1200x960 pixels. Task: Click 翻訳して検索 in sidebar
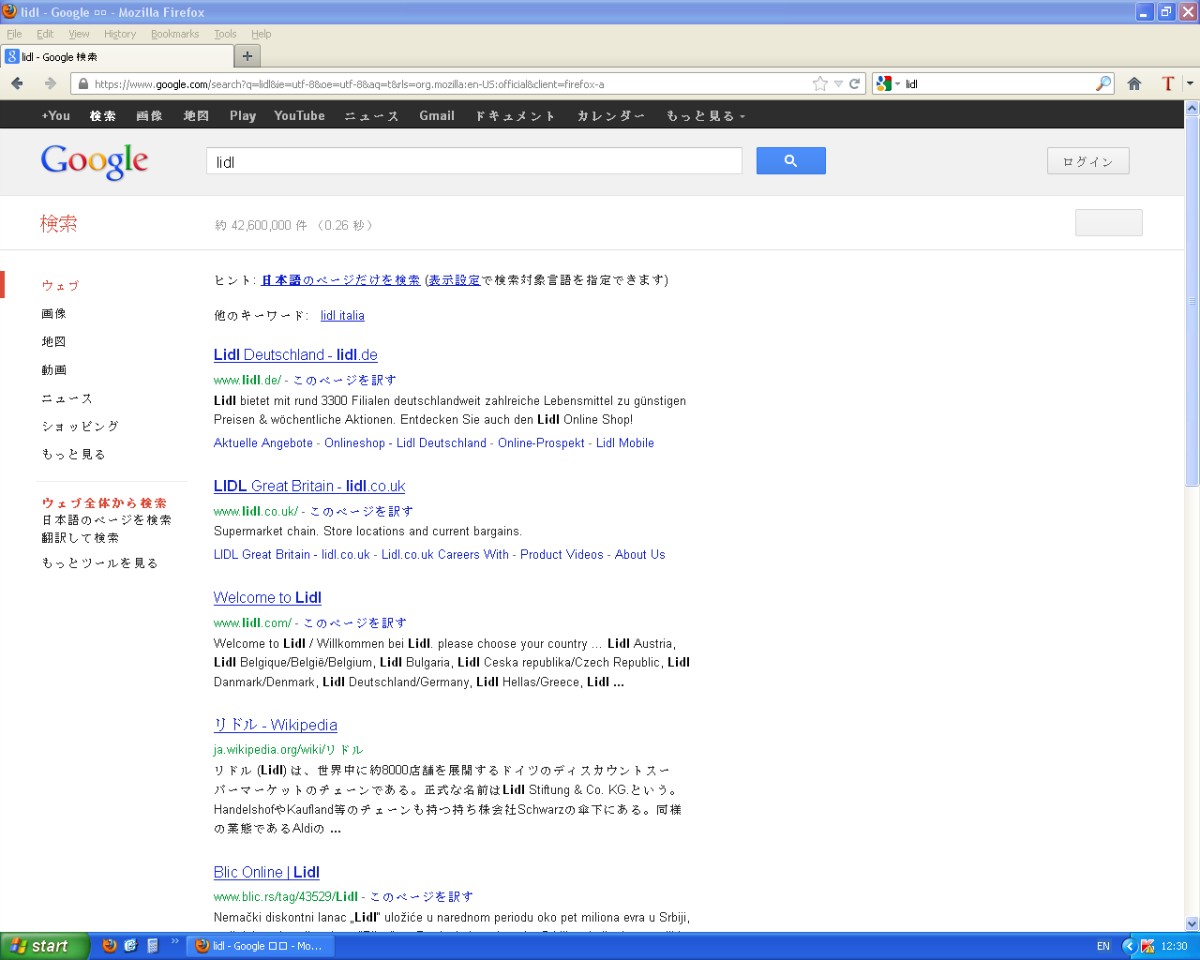coord(80,538)
